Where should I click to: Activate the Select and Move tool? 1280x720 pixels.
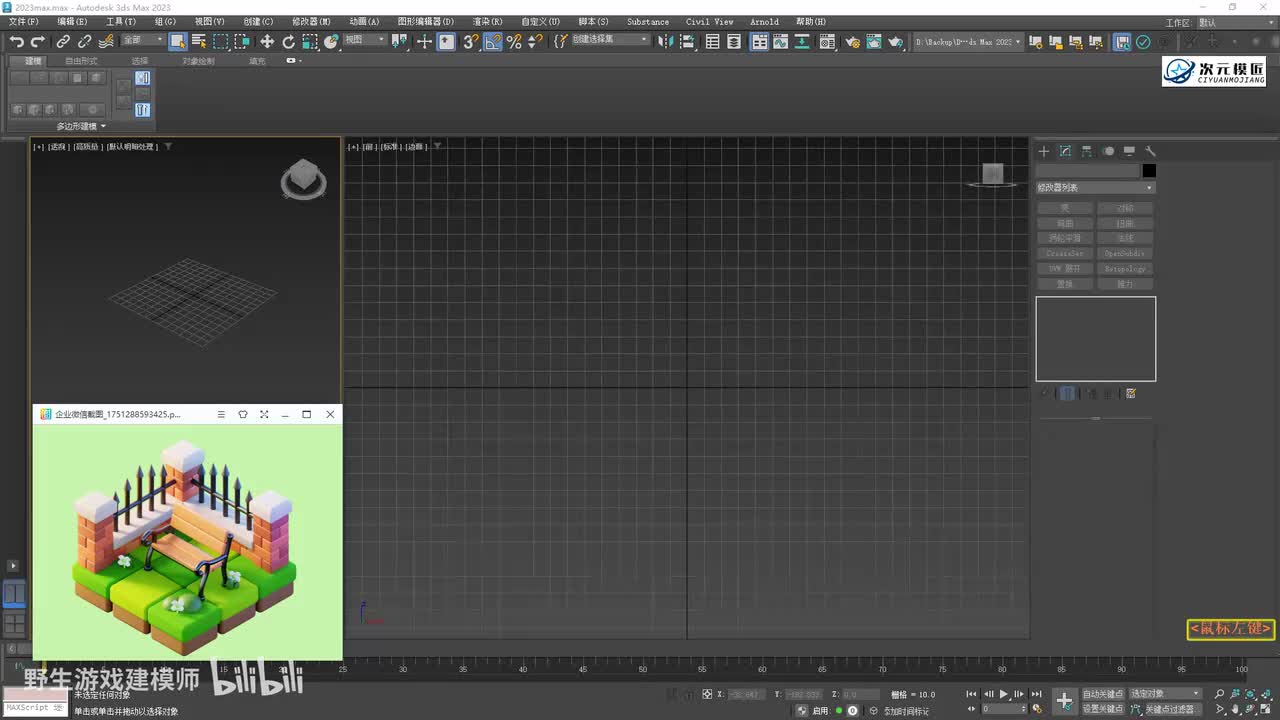pos(267,41)
